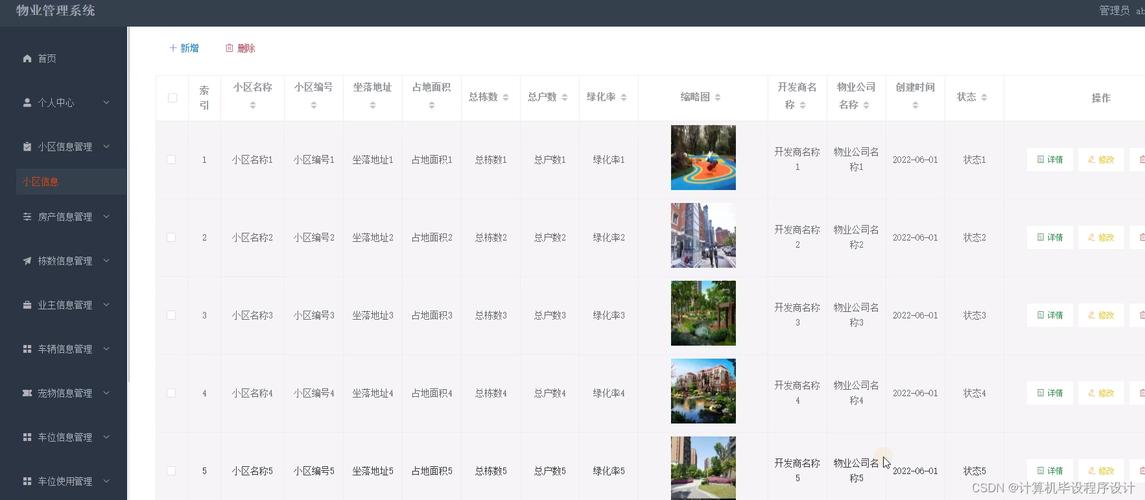Sort by 坐落地址 column arrows
The image size is (1145, 500).
click(x=372, y=105)
